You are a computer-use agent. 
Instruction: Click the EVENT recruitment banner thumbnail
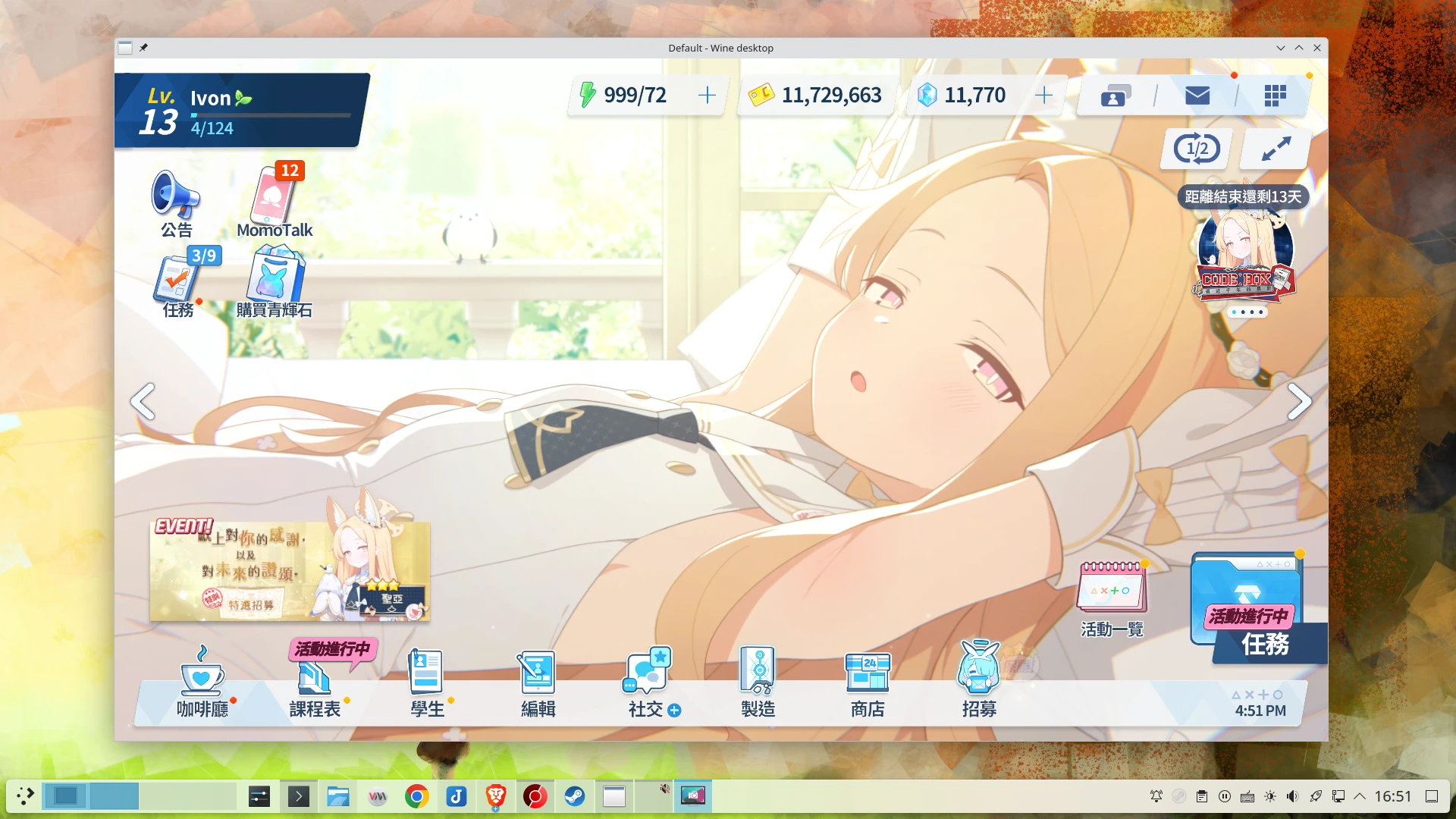pyautogui.click(x=290, y=571)
